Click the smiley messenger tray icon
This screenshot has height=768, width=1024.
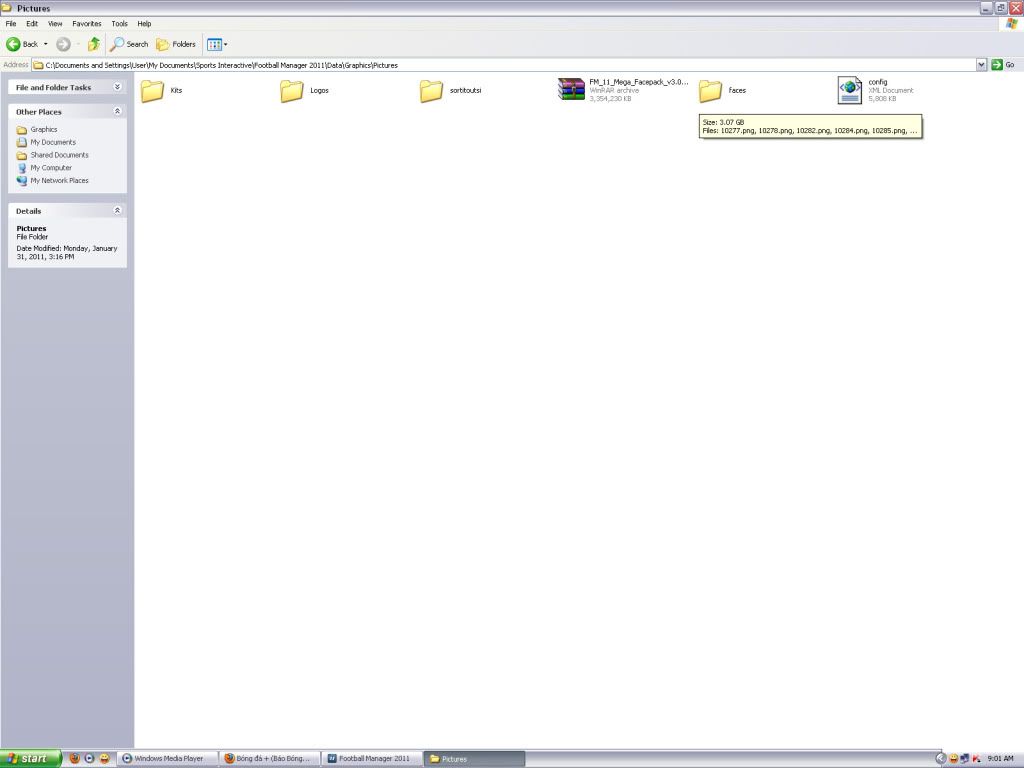953,758
